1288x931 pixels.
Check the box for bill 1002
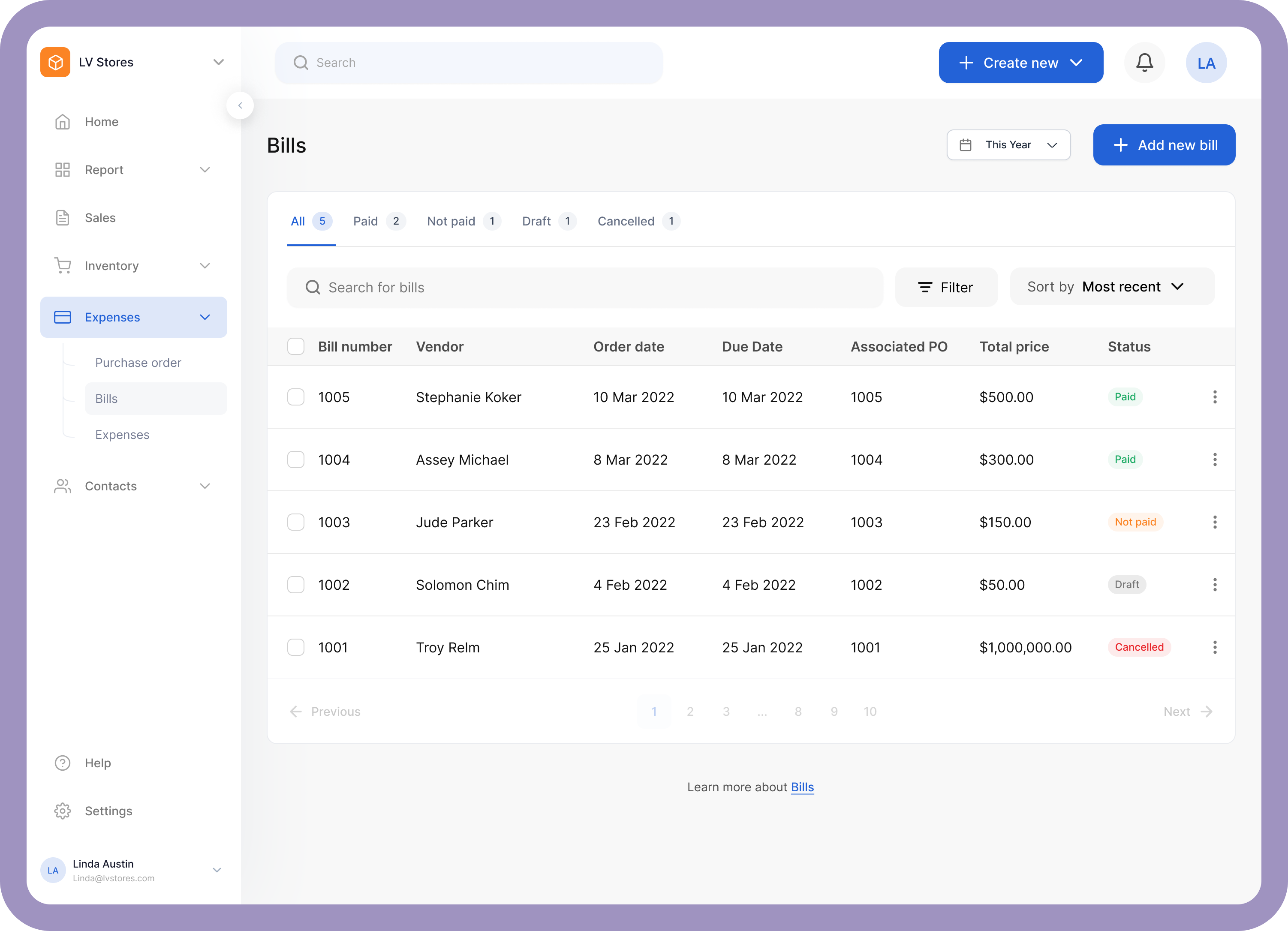[296, 585]
